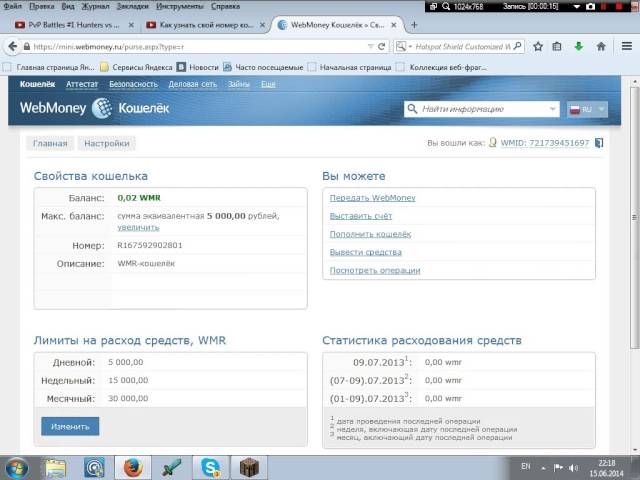Open the Деловая сеть nav item
The image size is (640, 480).
click(x=193, y=84)
